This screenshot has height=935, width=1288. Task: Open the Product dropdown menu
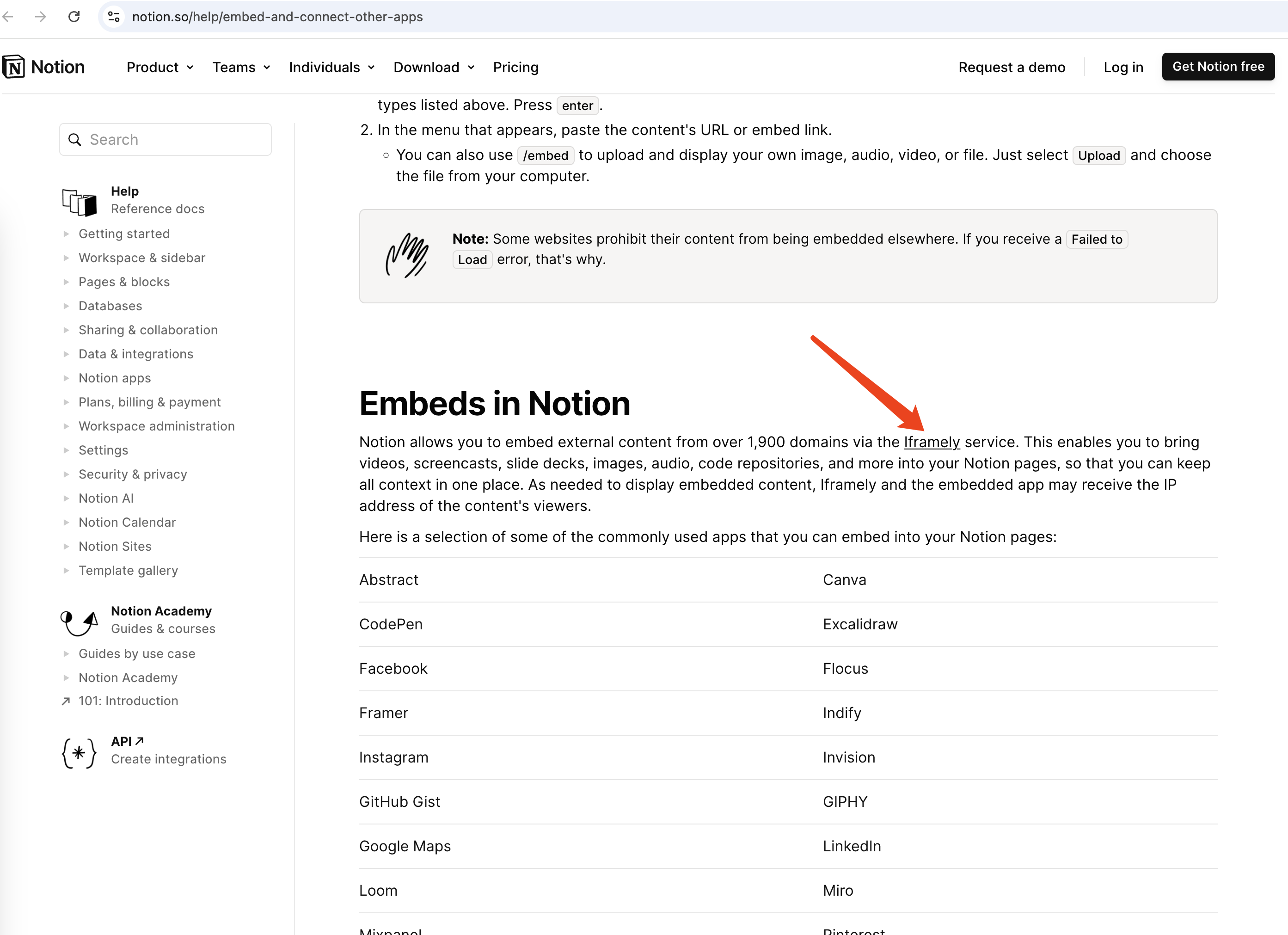click(160, 67)
